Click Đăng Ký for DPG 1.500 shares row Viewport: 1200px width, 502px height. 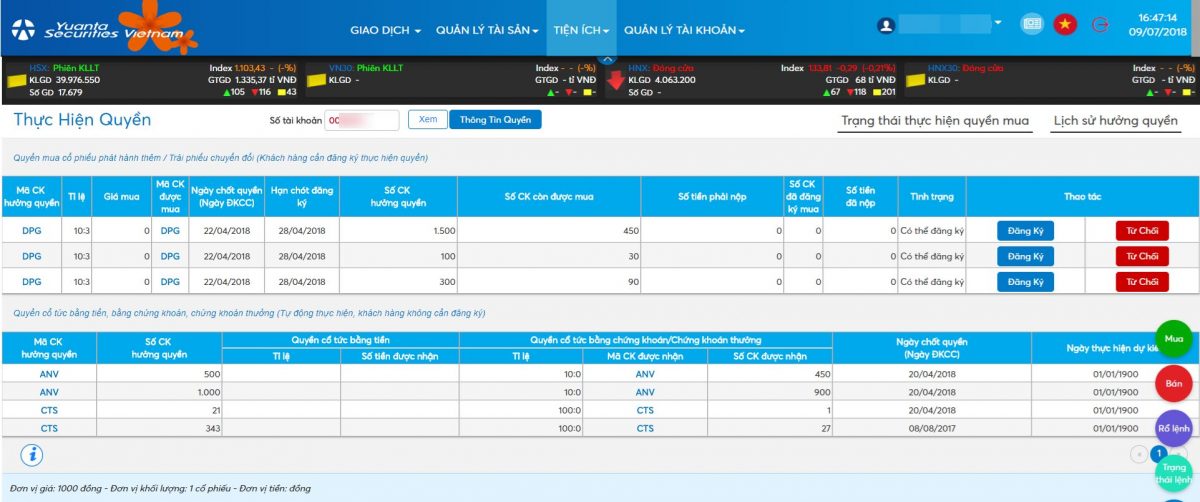1025,230
